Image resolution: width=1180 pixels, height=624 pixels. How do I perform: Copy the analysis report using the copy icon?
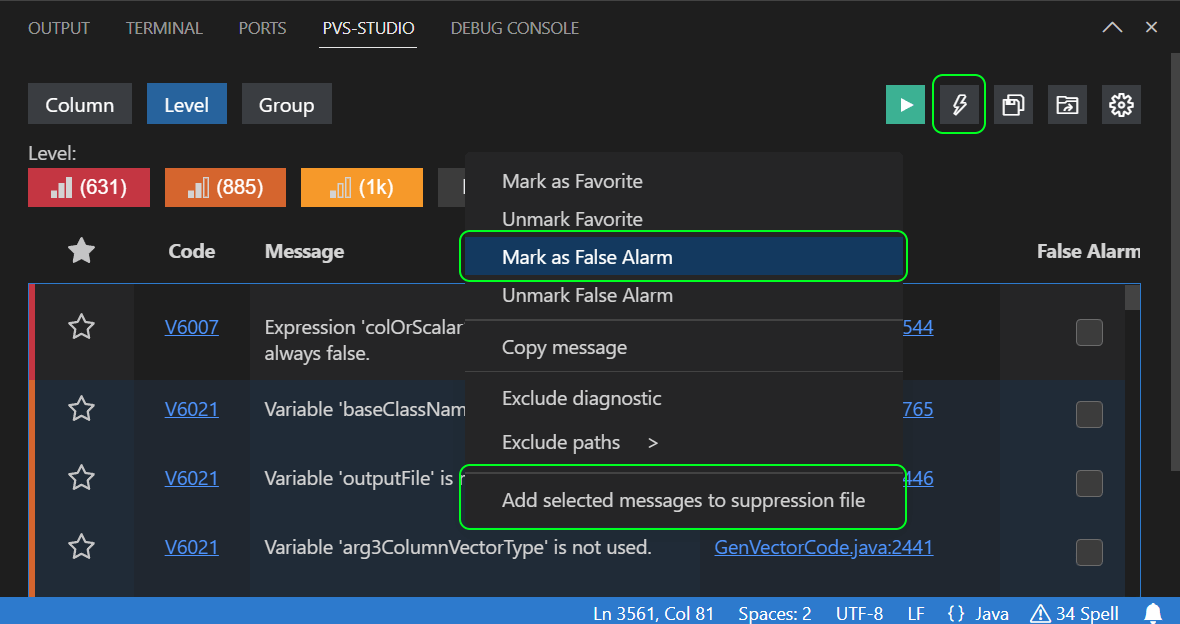click(x=1013, y=104)
